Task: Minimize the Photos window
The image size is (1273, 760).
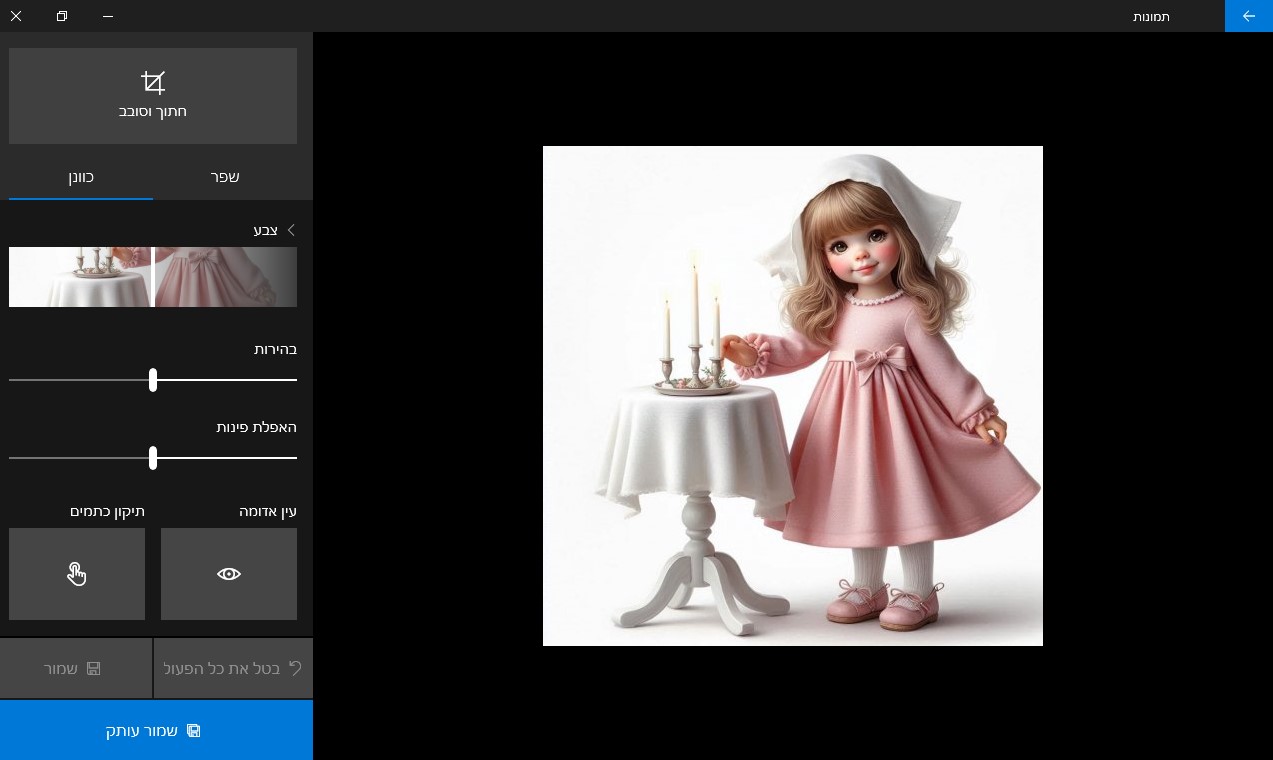Action: coord(108,16)
